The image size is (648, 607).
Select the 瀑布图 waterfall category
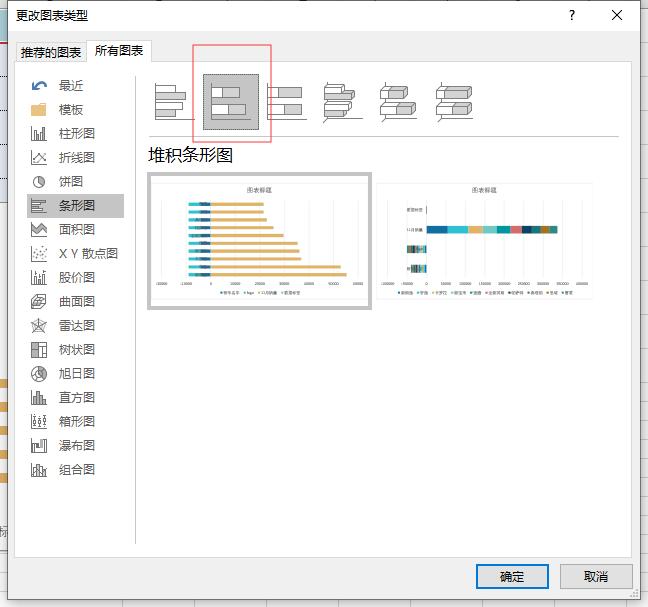click(75, 445)
